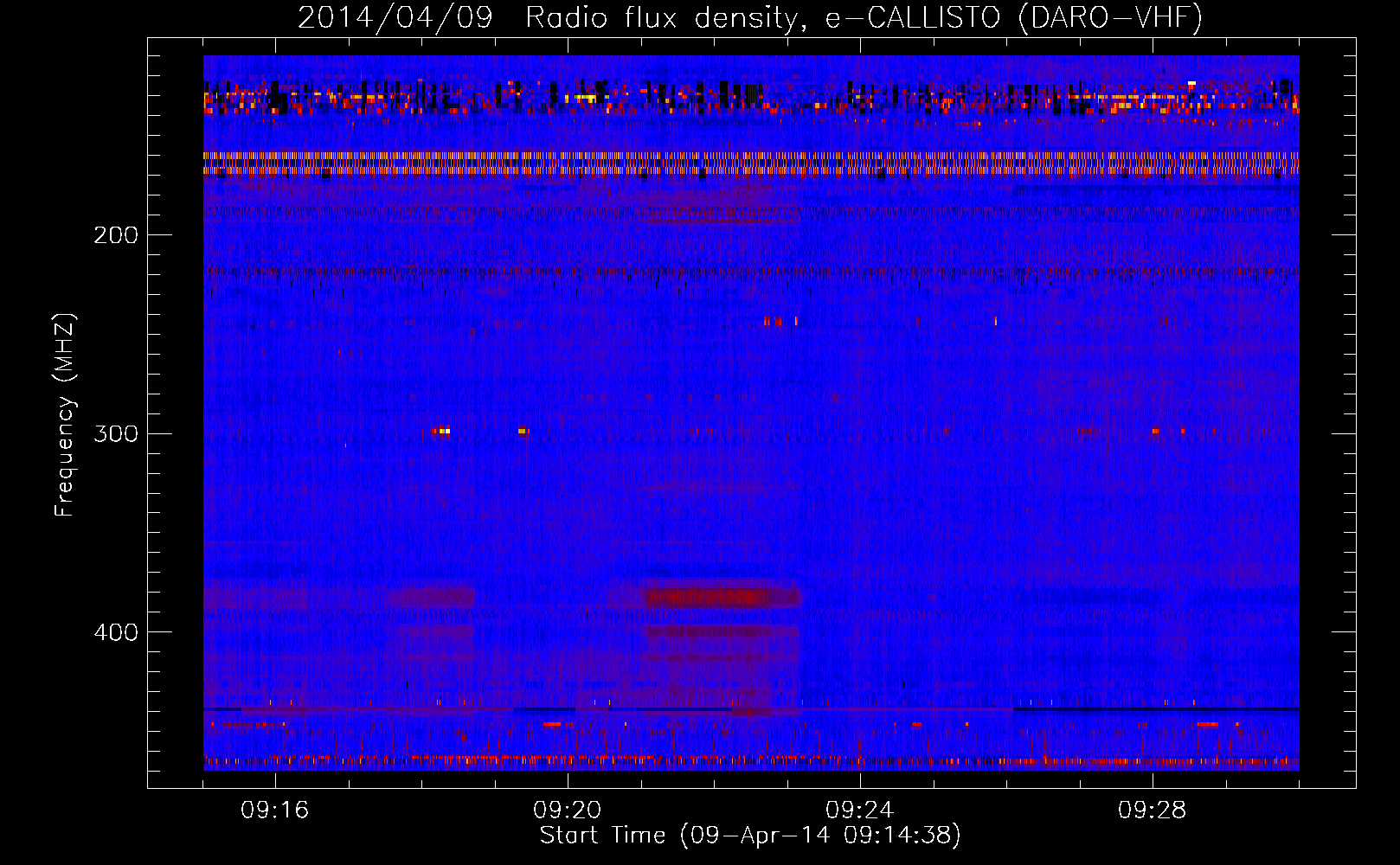Click the 09:24 time tick label
Viewport: 1400px width, 865px height.
pos(859,811)
